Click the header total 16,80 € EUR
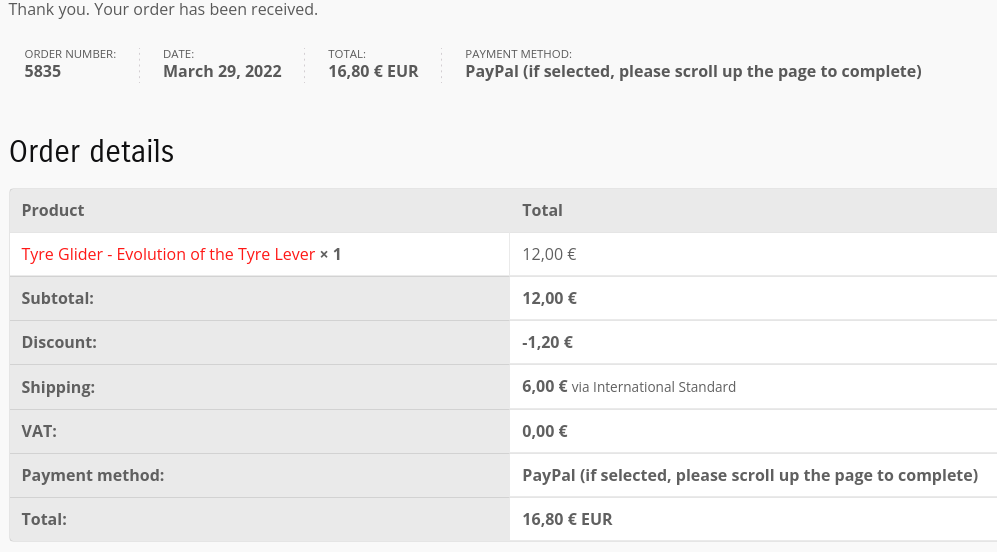The image size is (997, 552). coord(373,71)
